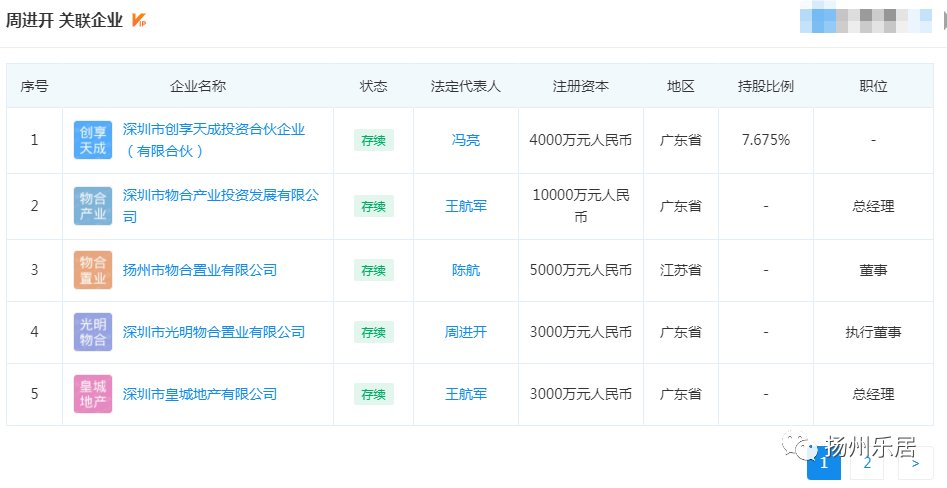
Task: Open the 物合置业 company logo
Action: (93, 270)
